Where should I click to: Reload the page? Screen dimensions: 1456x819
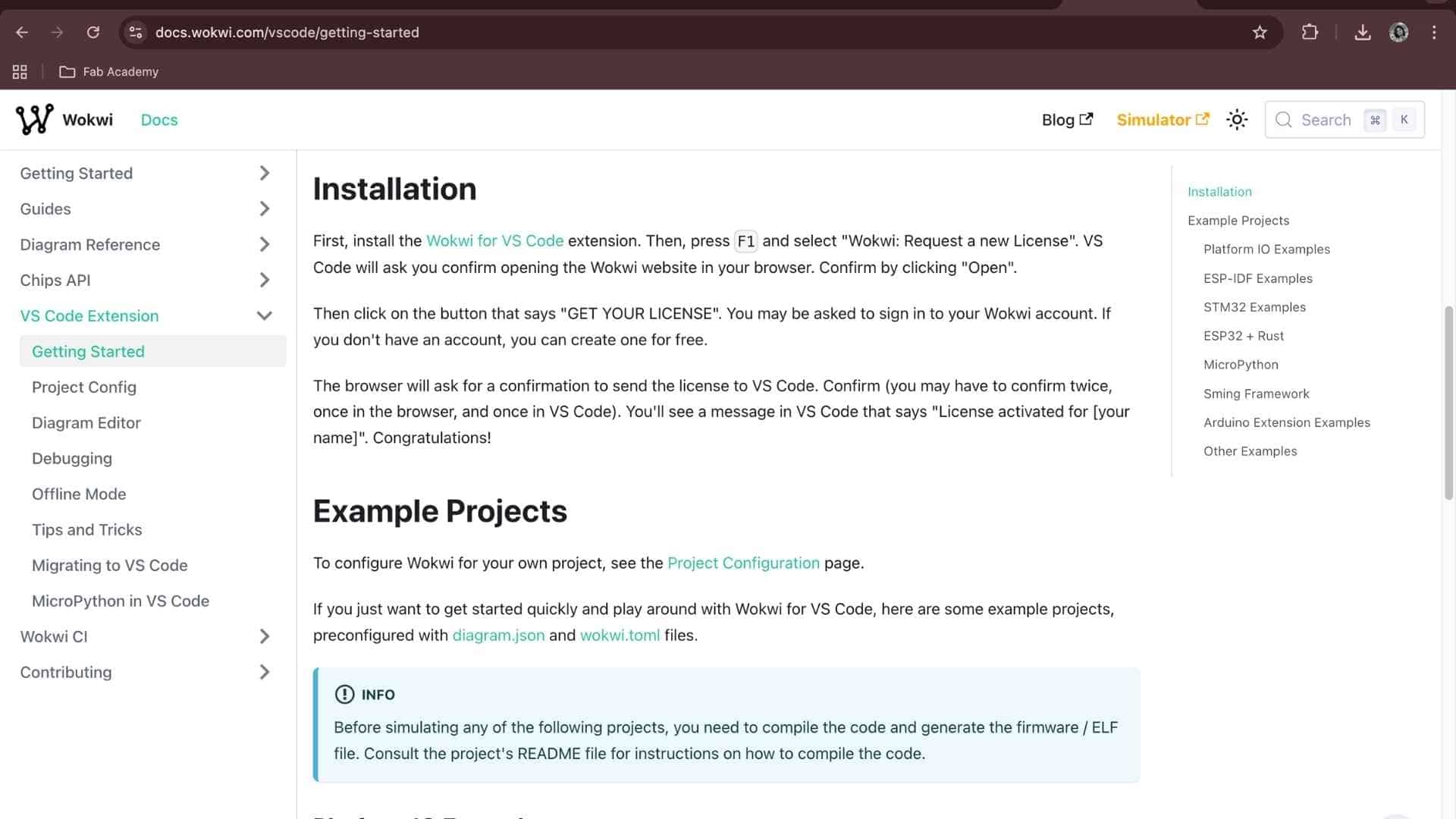(93, 33)
